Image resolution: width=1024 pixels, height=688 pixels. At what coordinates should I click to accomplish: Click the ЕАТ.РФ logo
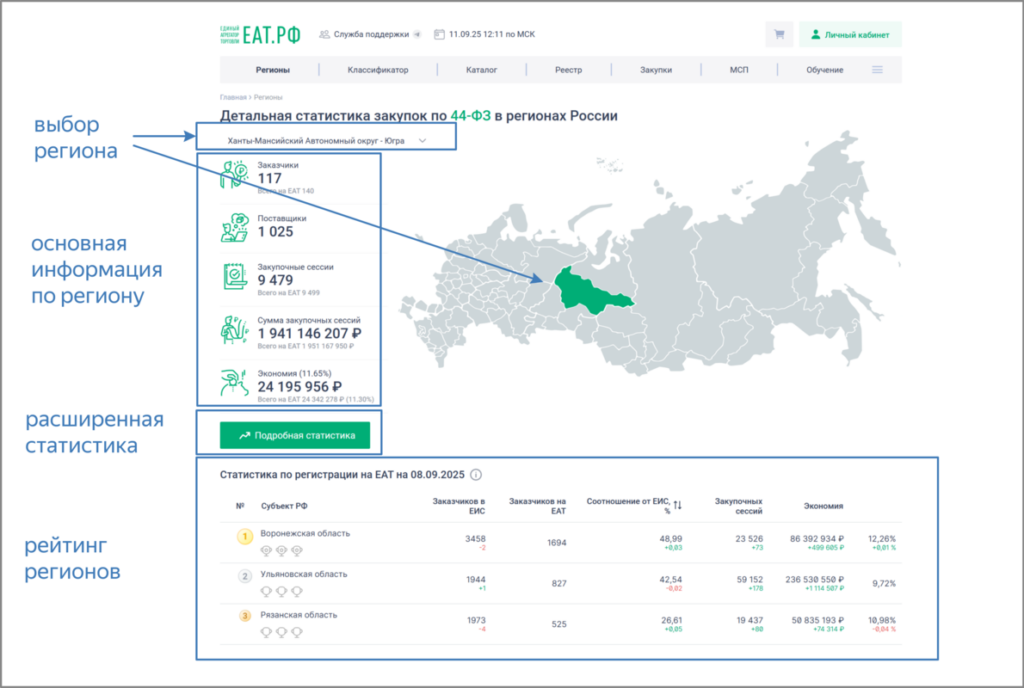259,35
